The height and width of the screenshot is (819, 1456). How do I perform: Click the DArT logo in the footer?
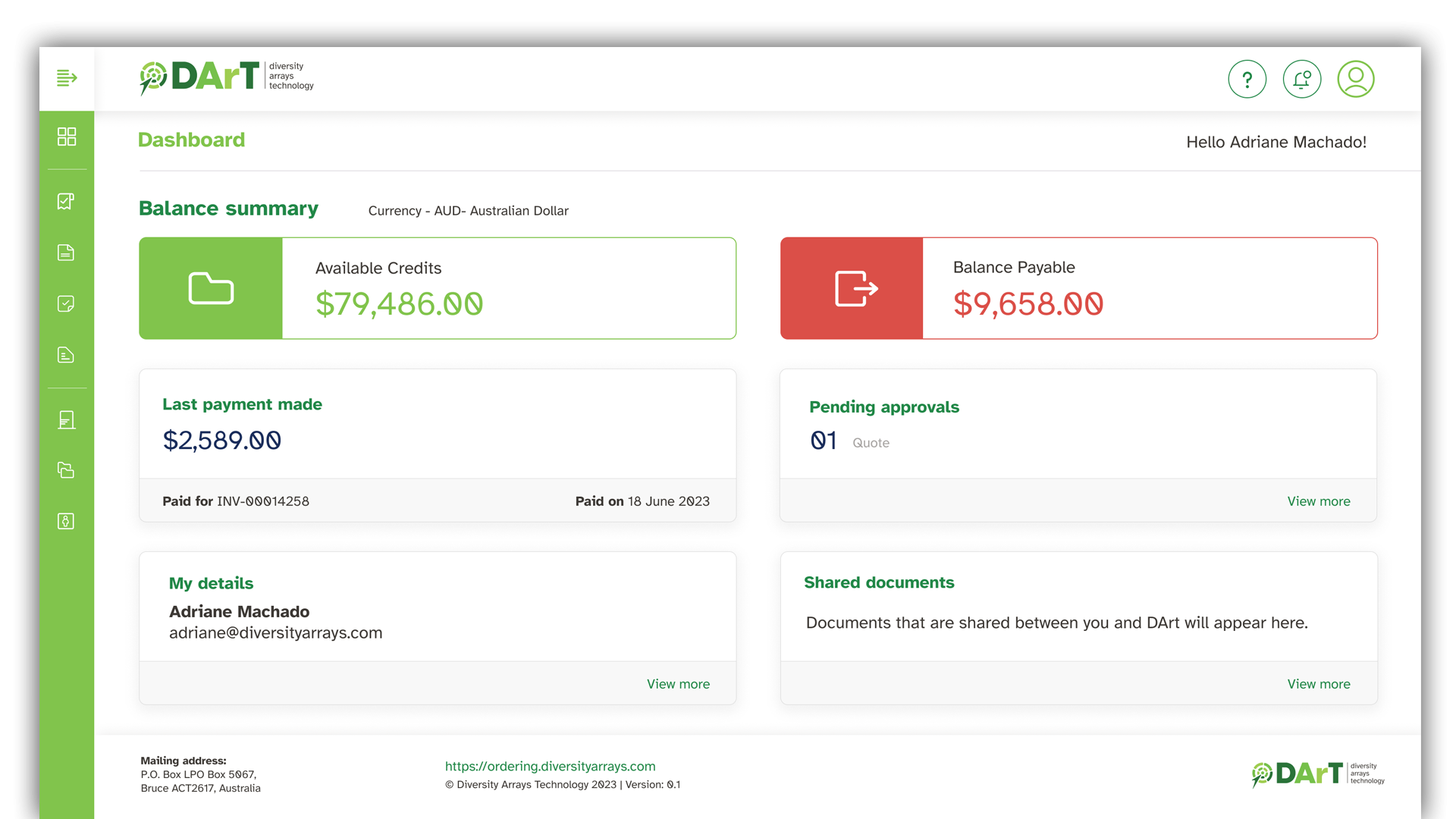[x=1318, y=774]
